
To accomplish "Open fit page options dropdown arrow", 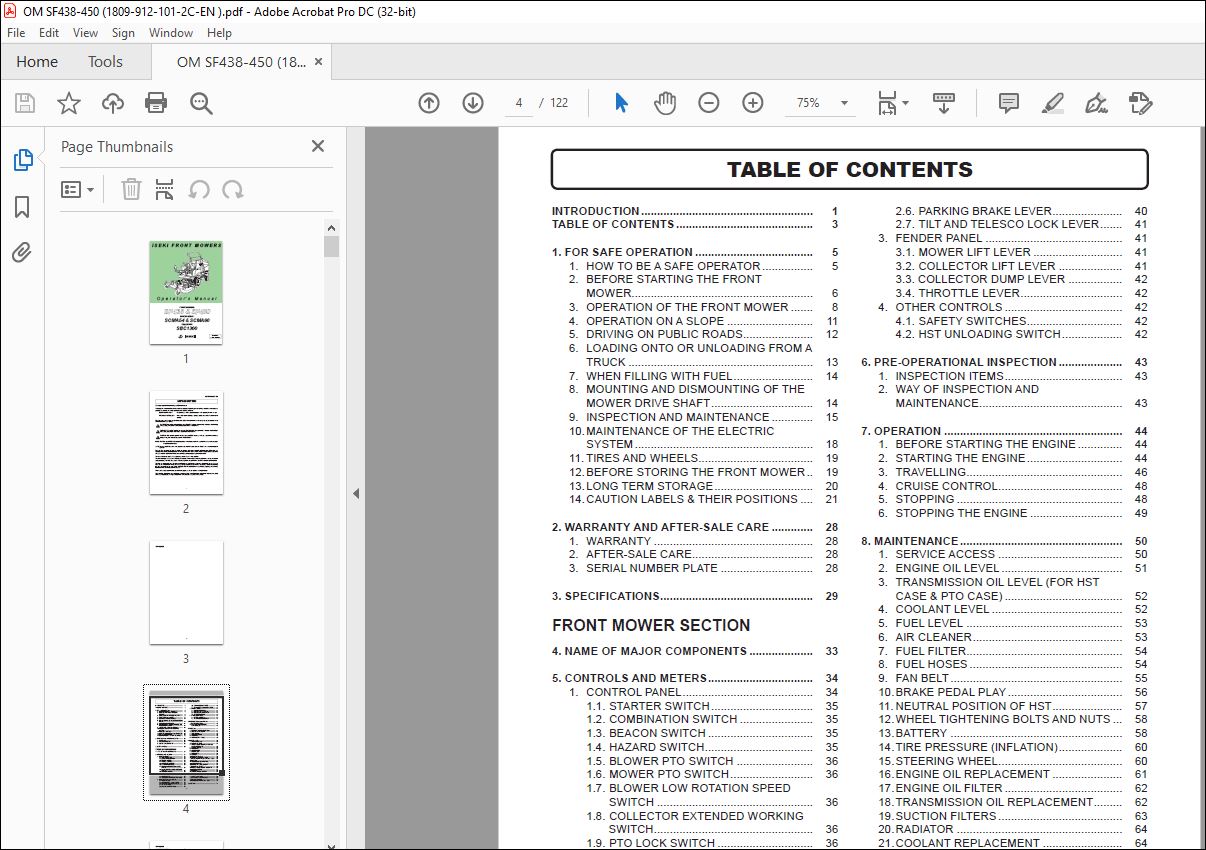I will click(906, 102).
